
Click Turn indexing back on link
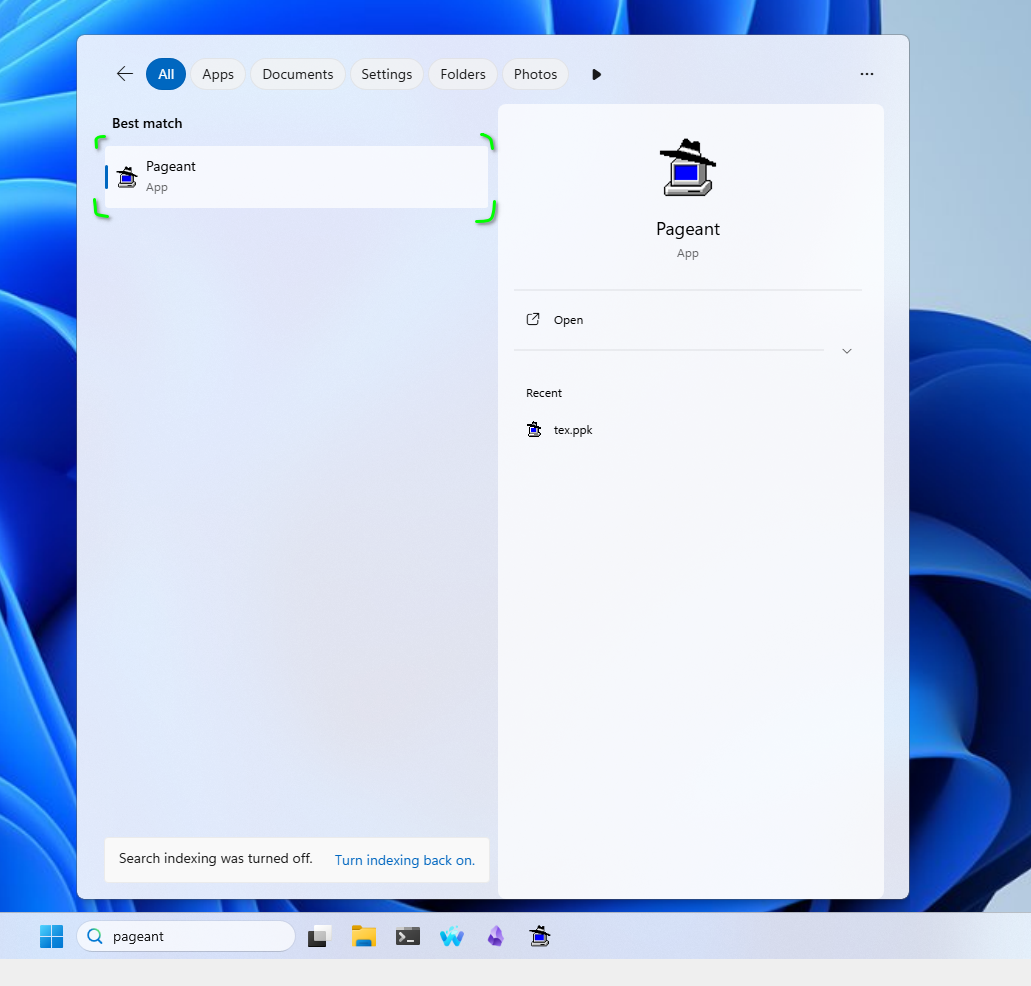(404, 860)
